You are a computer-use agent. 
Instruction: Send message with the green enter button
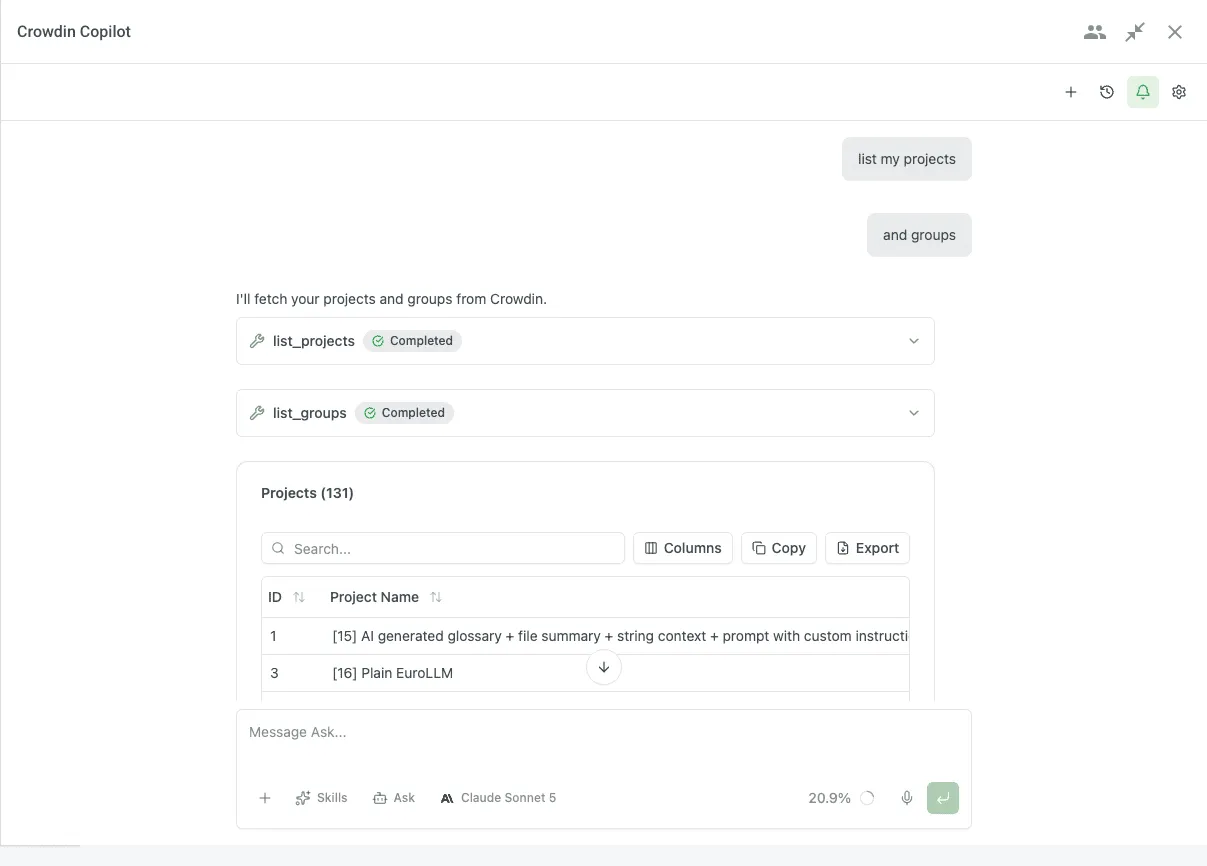tap(943, 798)
